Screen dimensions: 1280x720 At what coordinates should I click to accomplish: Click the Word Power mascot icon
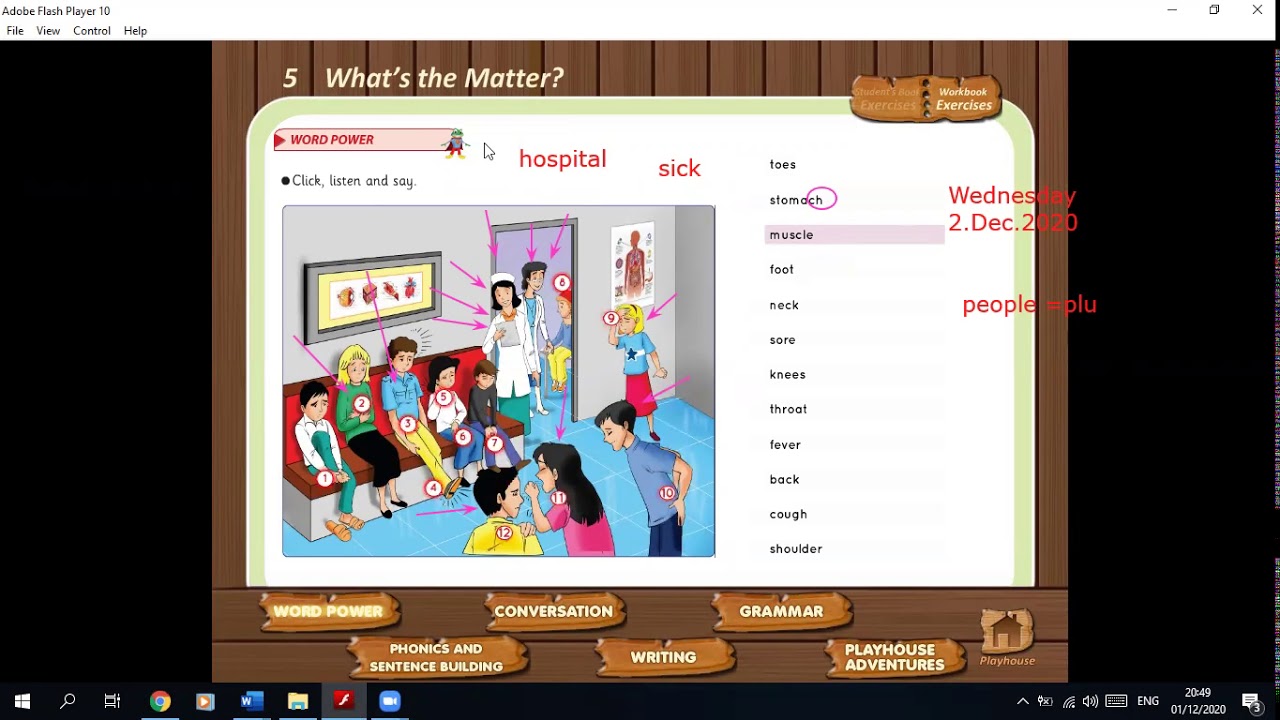pos(456,143)
